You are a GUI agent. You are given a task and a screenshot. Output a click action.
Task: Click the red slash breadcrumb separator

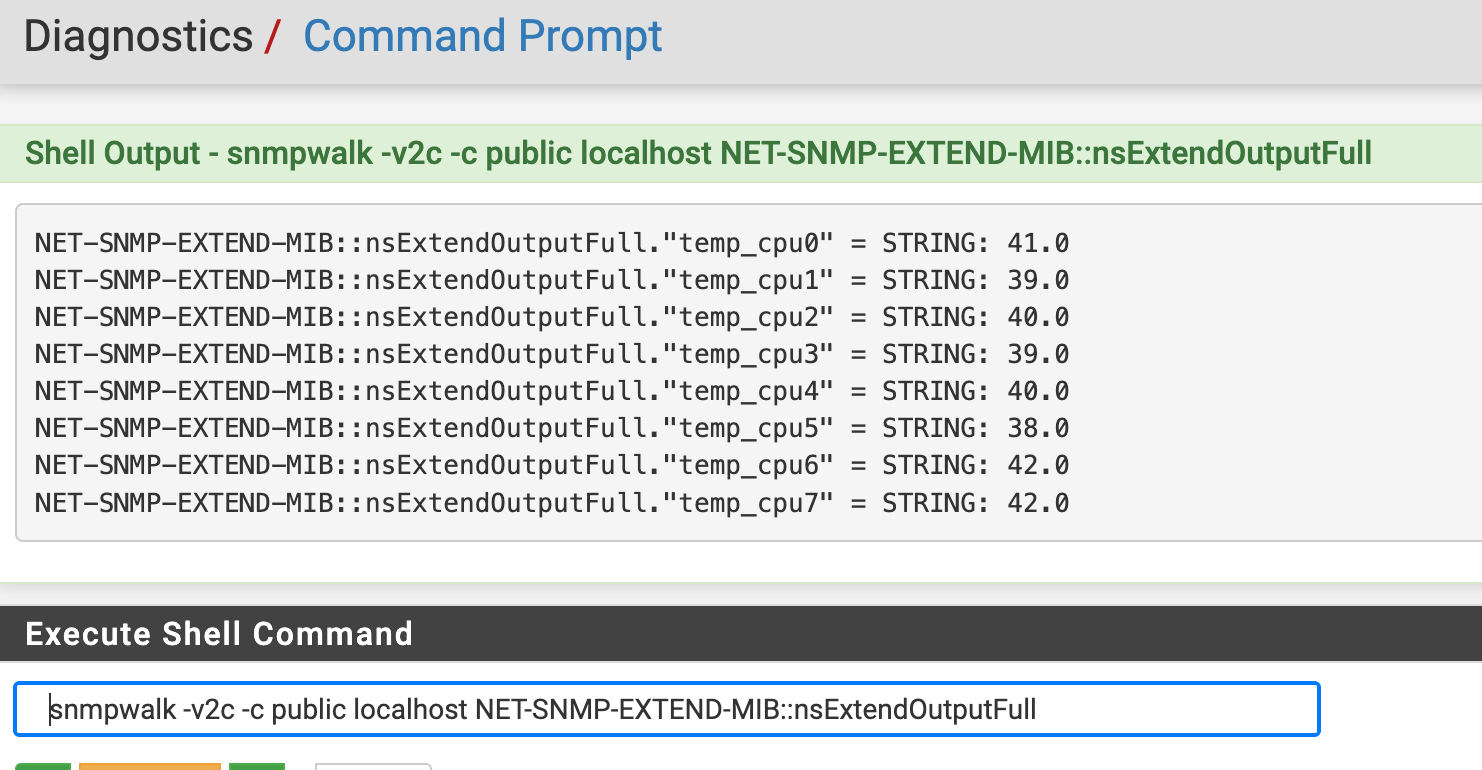272,38
